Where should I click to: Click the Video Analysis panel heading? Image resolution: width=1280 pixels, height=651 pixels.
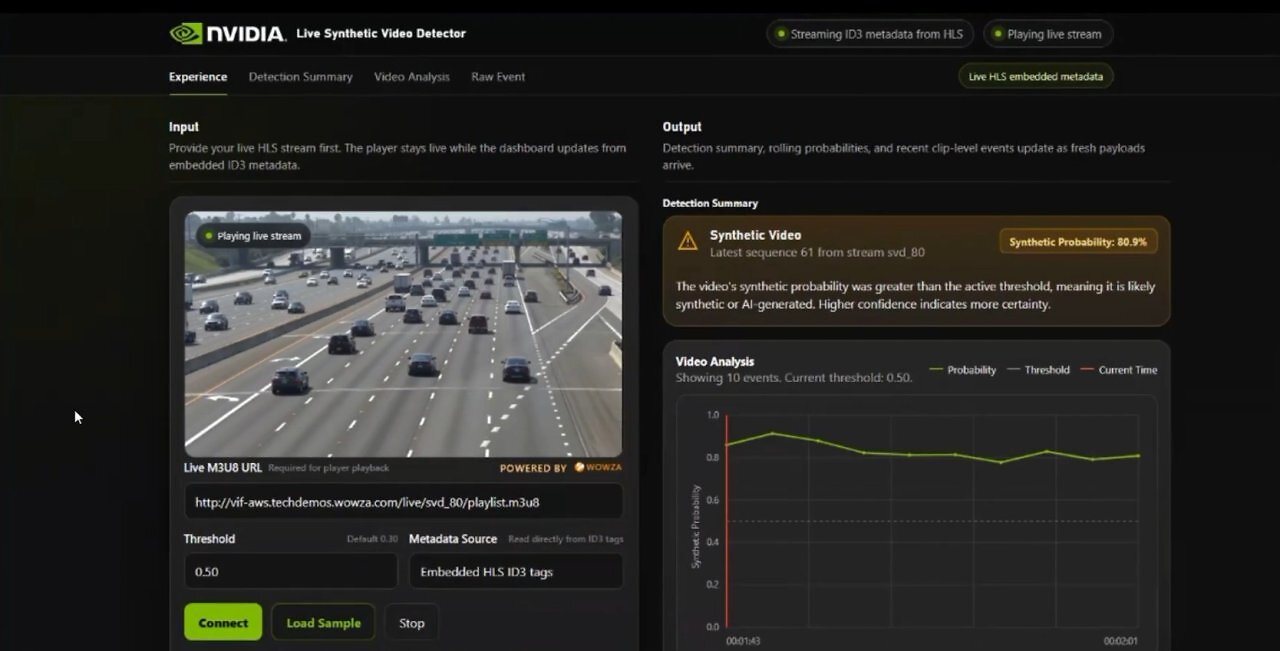(715, 361)
